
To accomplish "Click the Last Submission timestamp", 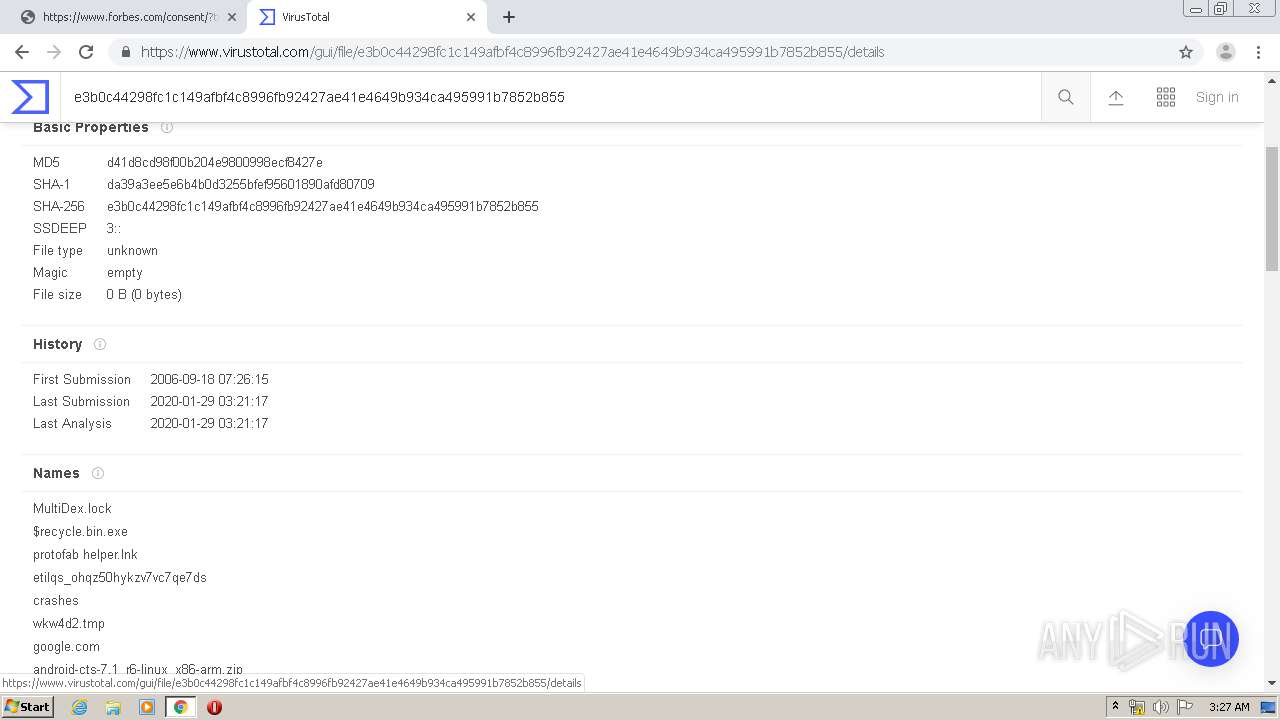I will [209, 401].
